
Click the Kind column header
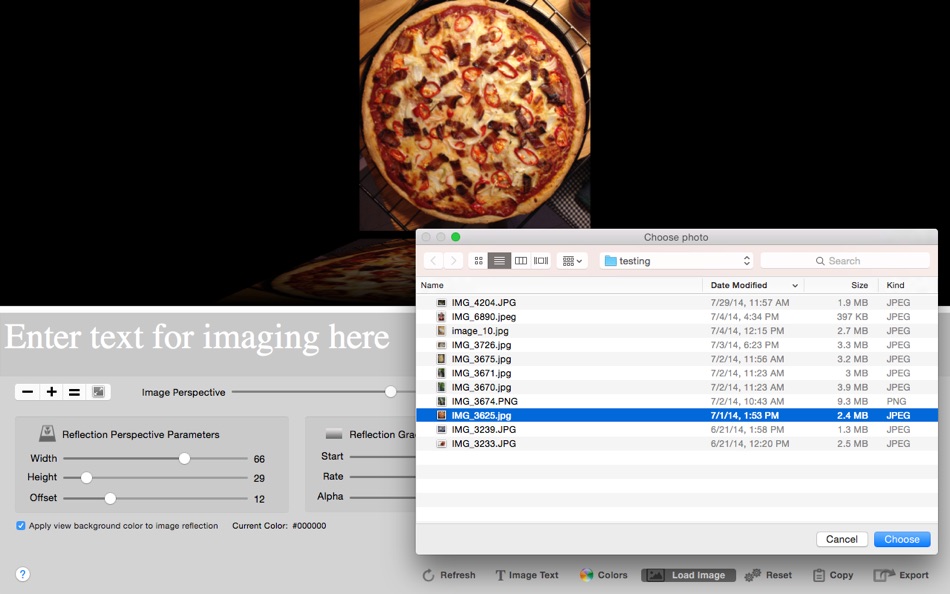[x=897, y=285]
